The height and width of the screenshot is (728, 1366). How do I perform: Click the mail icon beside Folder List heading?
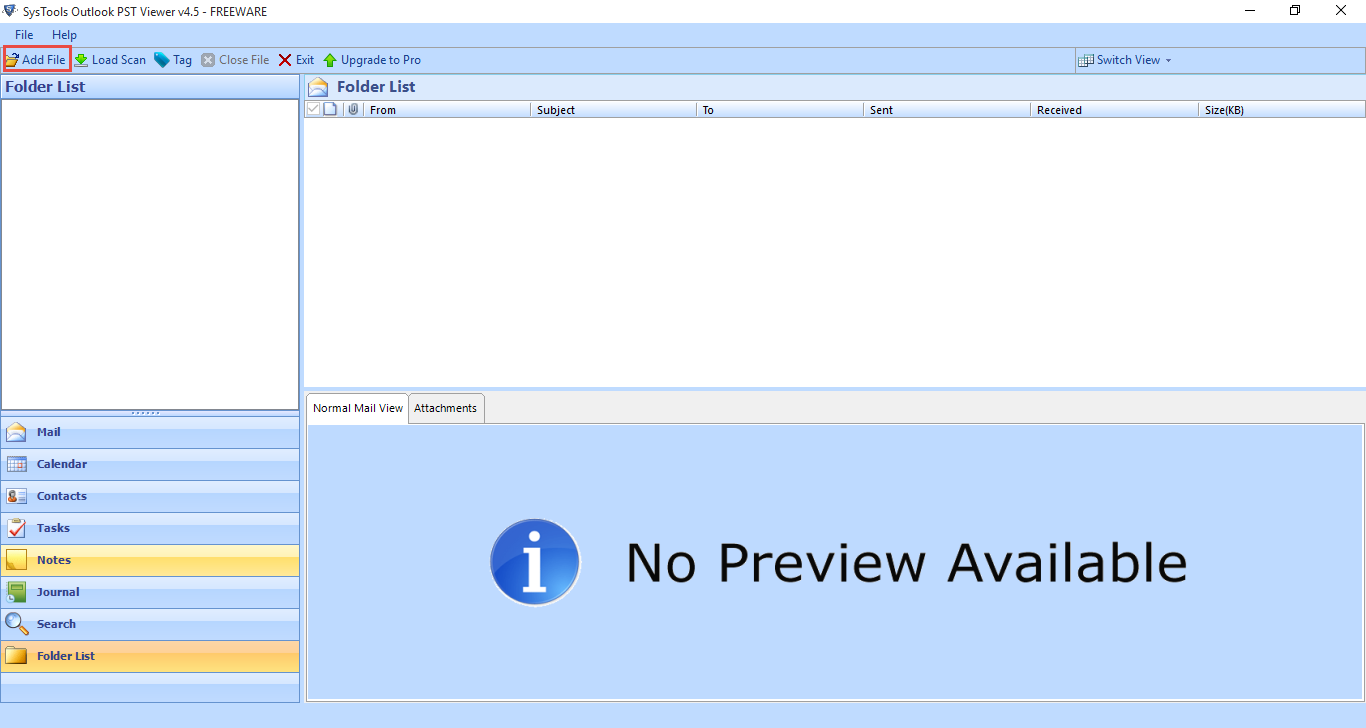pos(318,87)
